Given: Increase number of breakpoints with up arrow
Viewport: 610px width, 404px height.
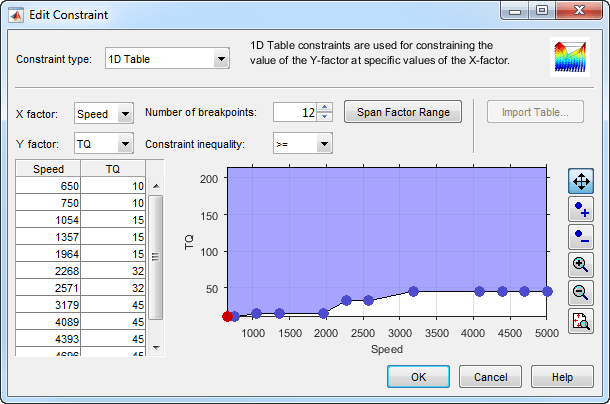Looking at the screenshot, I should pyautogui.click(x=324, y=107).
